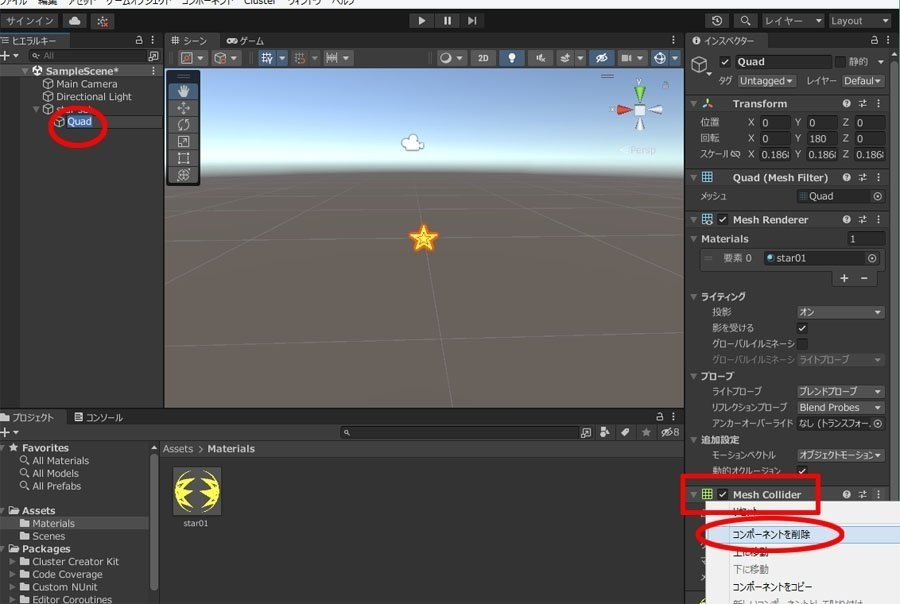Choose Copy Component from context menu
Screen dimensions: 900x604
tap(772, 587)
